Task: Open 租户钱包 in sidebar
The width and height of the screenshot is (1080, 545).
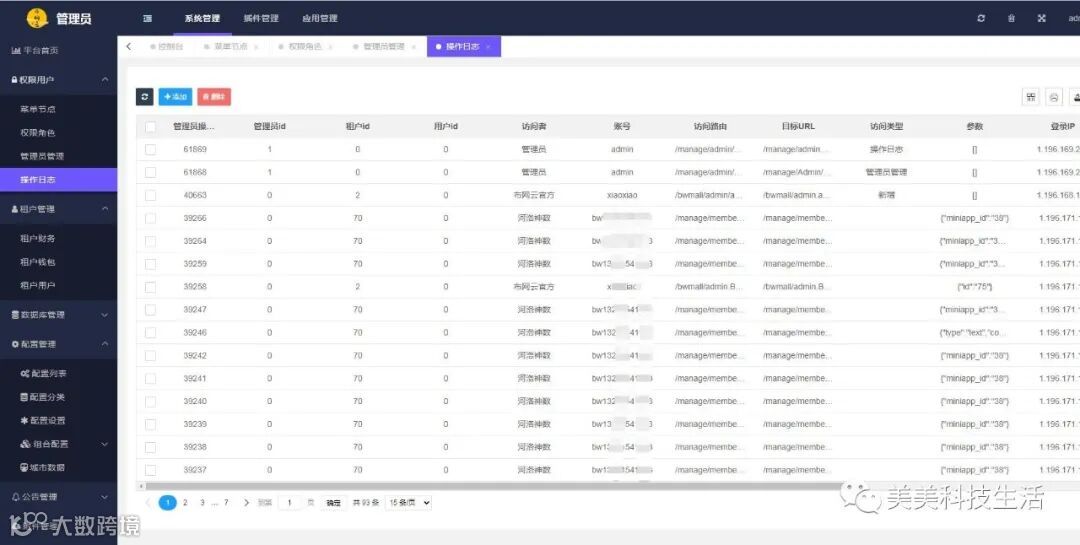Action: click(x=38, y=262)
